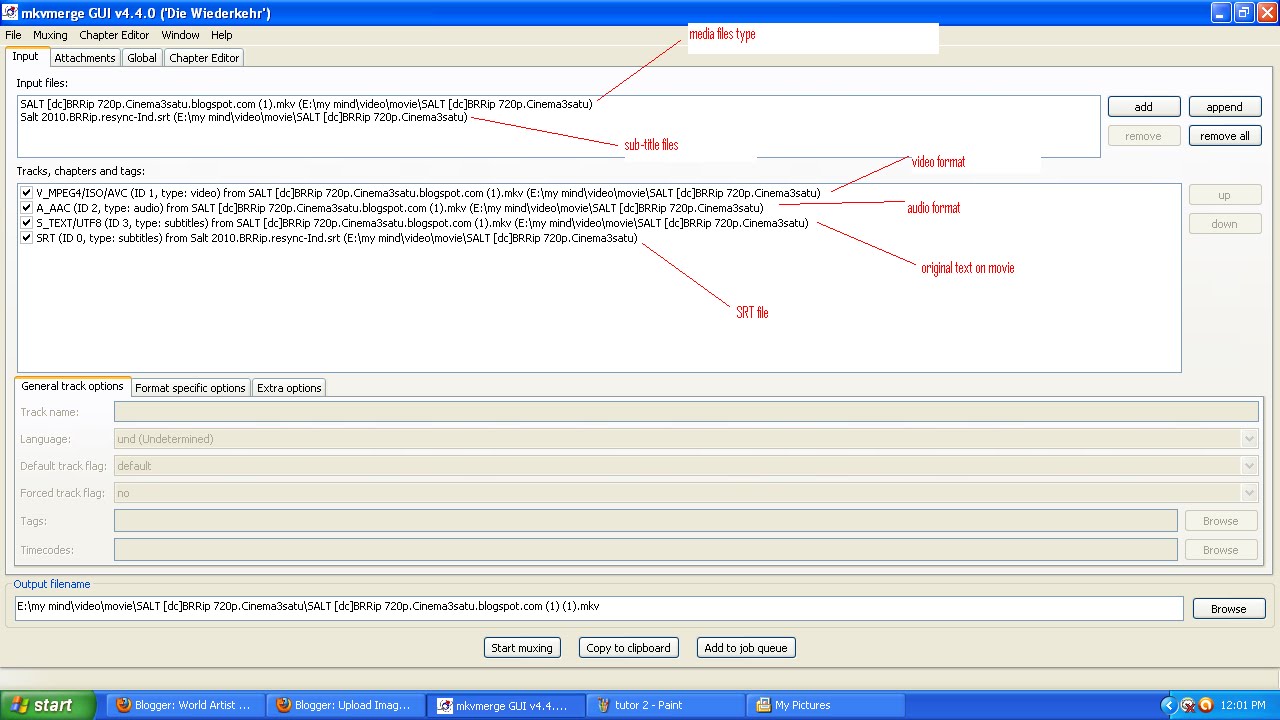This screenshot has height=720, width=1280.
Task: Click Add to job queue button
Action: pos(746,648)
